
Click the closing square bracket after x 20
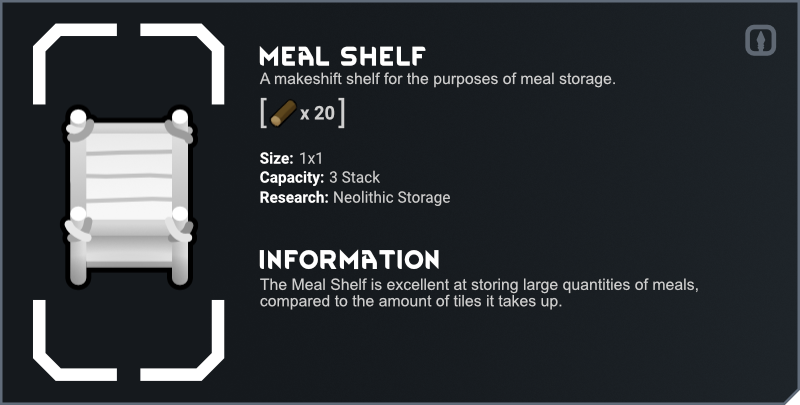click(x=342, y=113)
